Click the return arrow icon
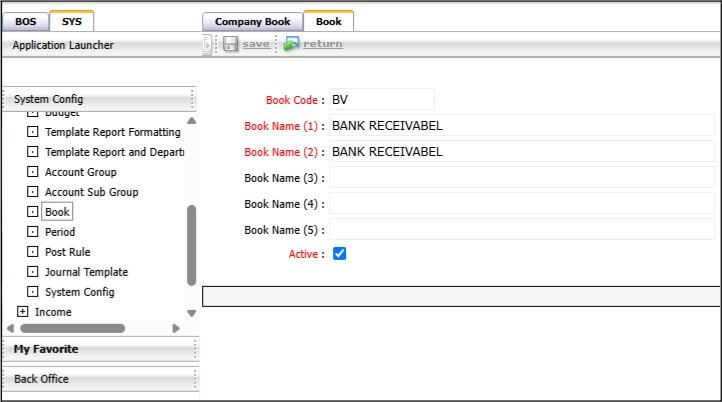722x402 pixels. coord(291,44)
